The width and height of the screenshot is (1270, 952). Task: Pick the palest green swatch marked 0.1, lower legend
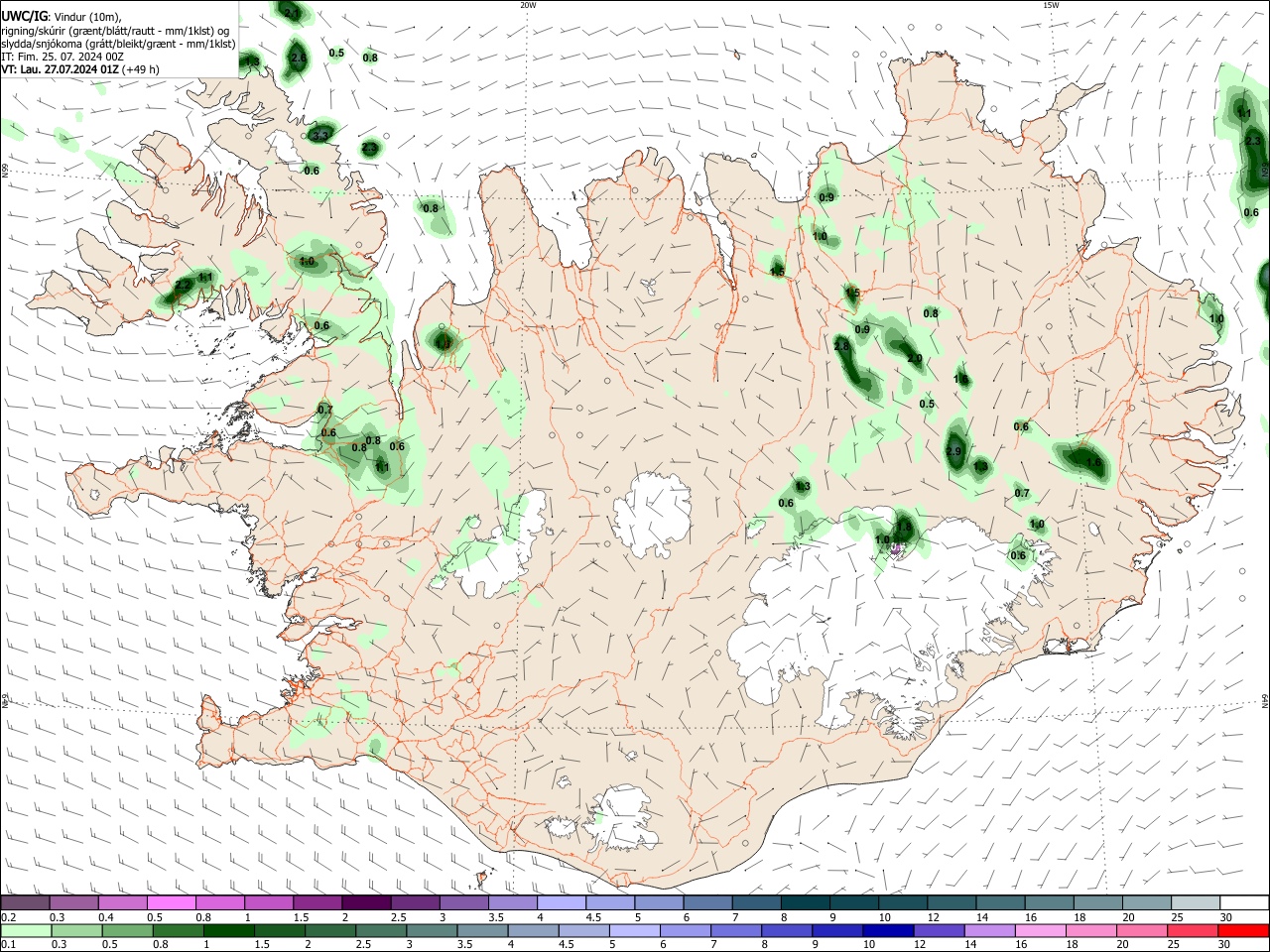25,931
